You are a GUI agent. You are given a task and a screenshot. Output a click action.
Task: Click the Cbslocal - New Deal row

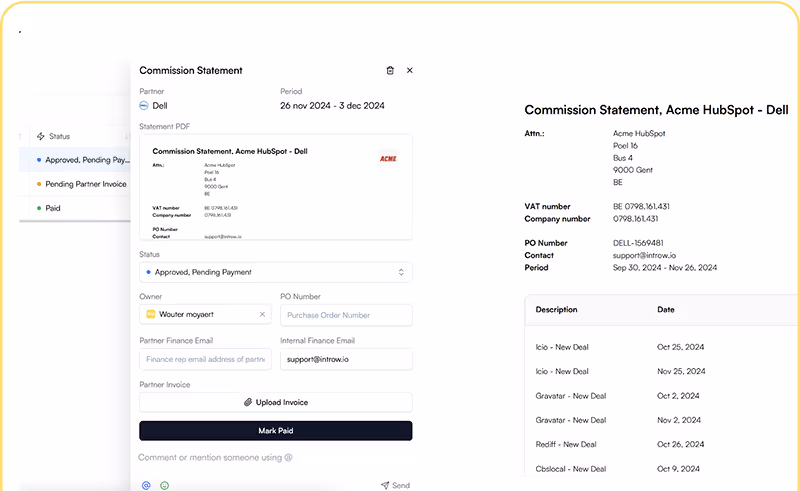coord(661,469)
